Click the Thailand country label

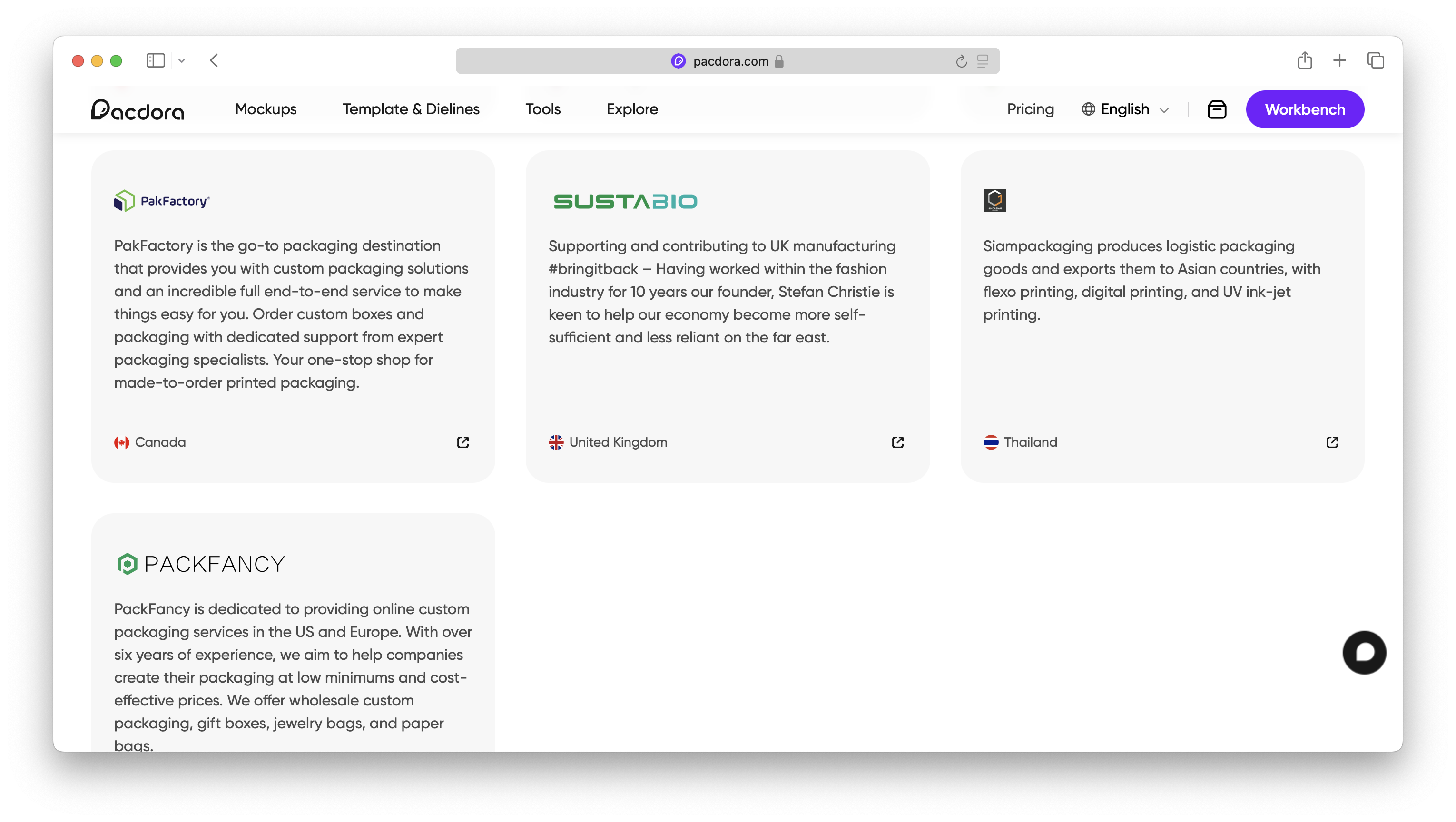click(x=1031, y=442)
